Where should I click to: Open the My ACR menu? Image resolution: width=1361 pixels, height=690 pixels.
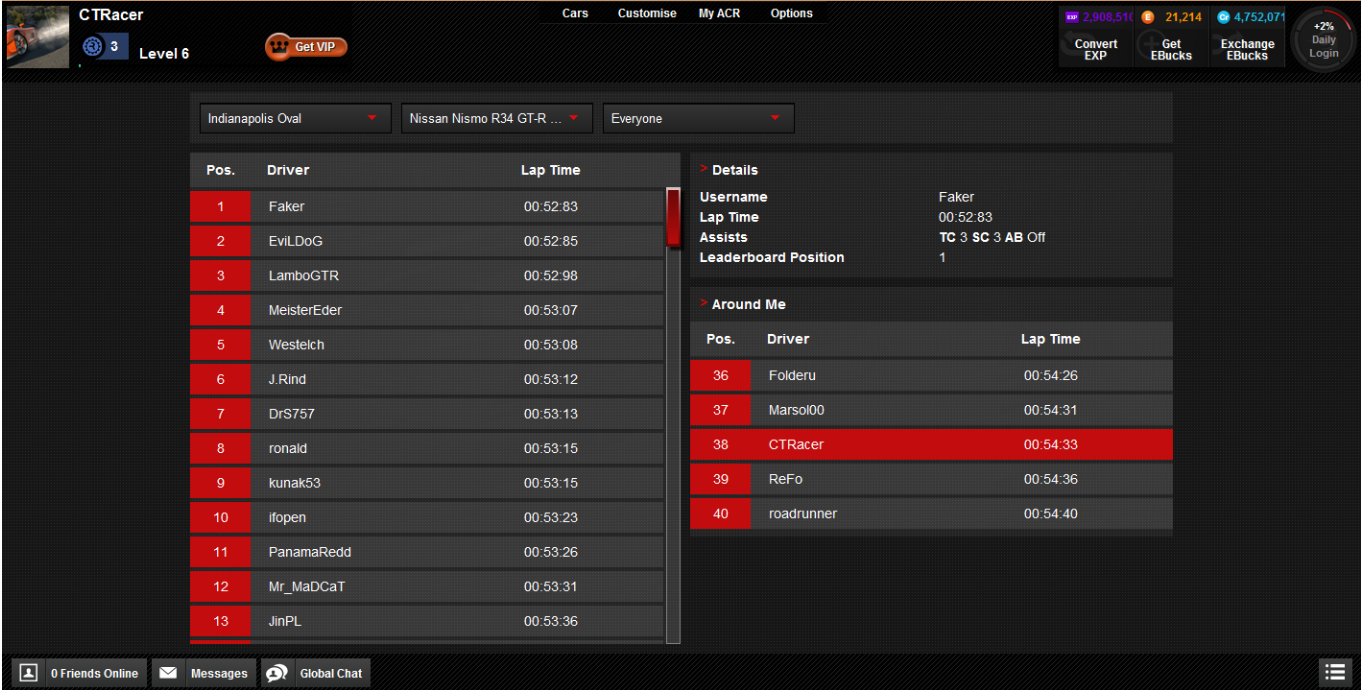[719, 14]
